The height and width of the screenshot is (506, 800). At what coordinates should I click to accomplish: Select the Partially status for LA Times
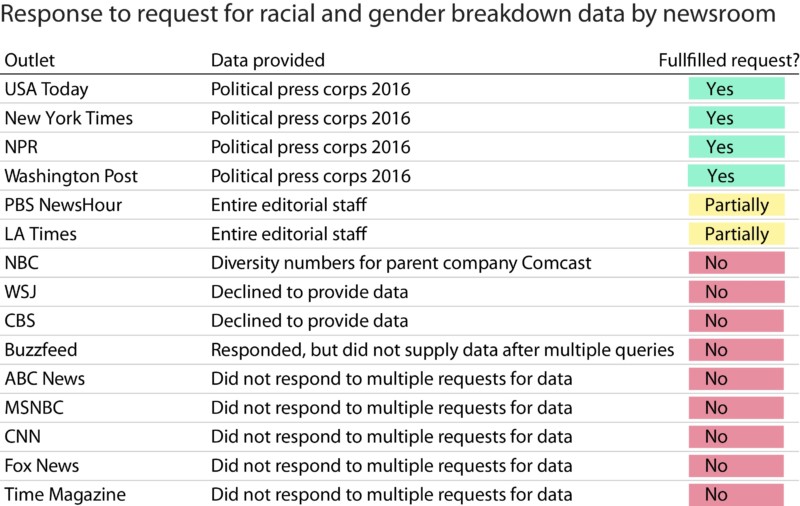tap(736, 235)
